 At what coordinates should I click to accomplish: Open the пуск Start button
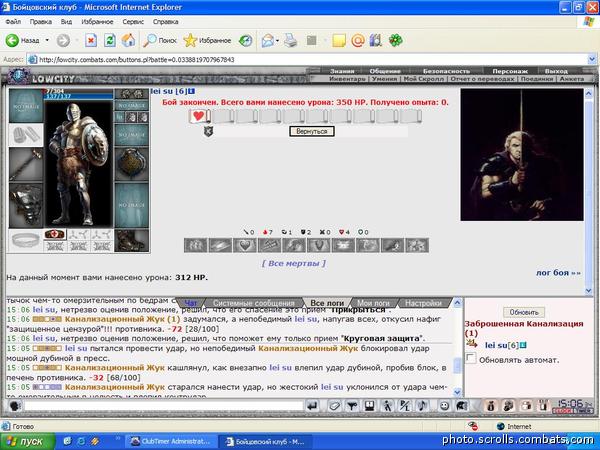[x=27, y=442]
